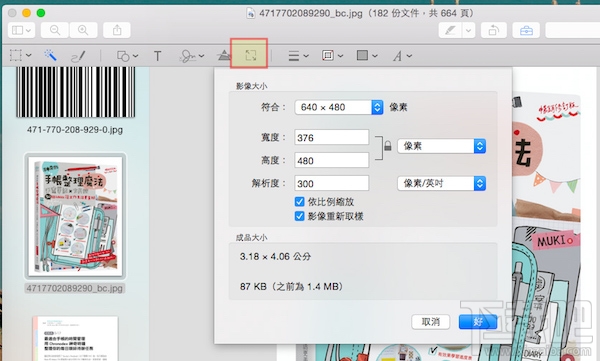Select the text page thumbnail in the sidebar
Viewport: 600px width, 361px height.
[x=75, y=338]
